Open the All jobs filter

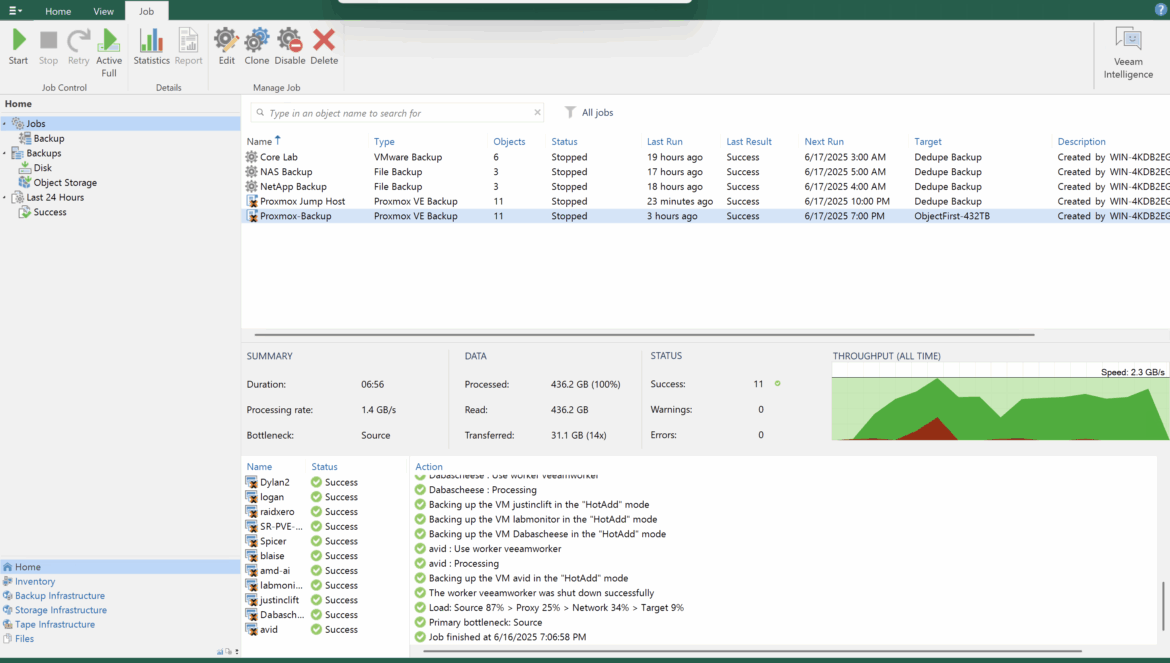click(x=589, y=113)
